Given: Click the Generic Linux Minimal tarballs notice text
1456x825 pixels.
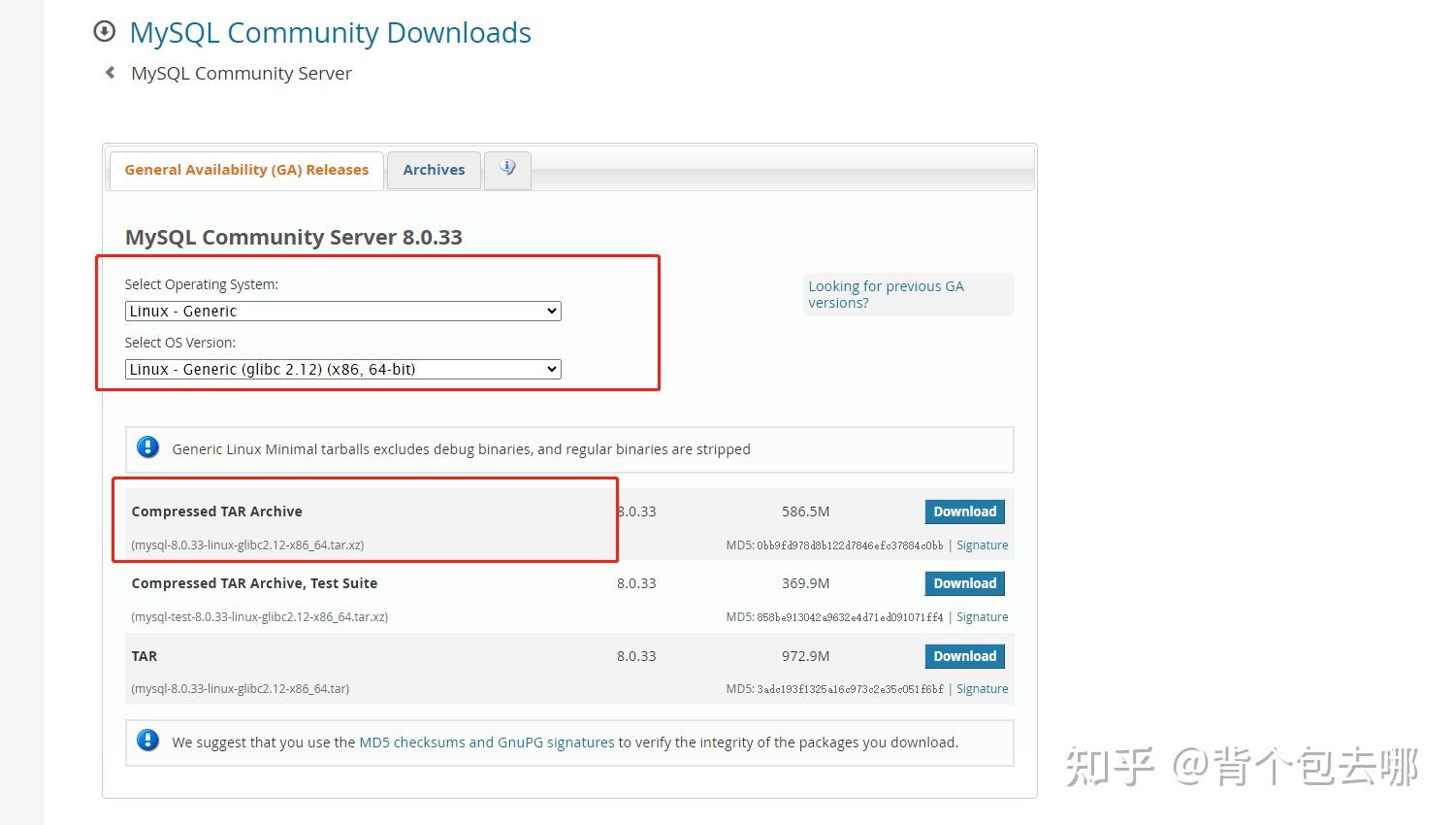Looking at the screenshot, I should click(462, 449).
